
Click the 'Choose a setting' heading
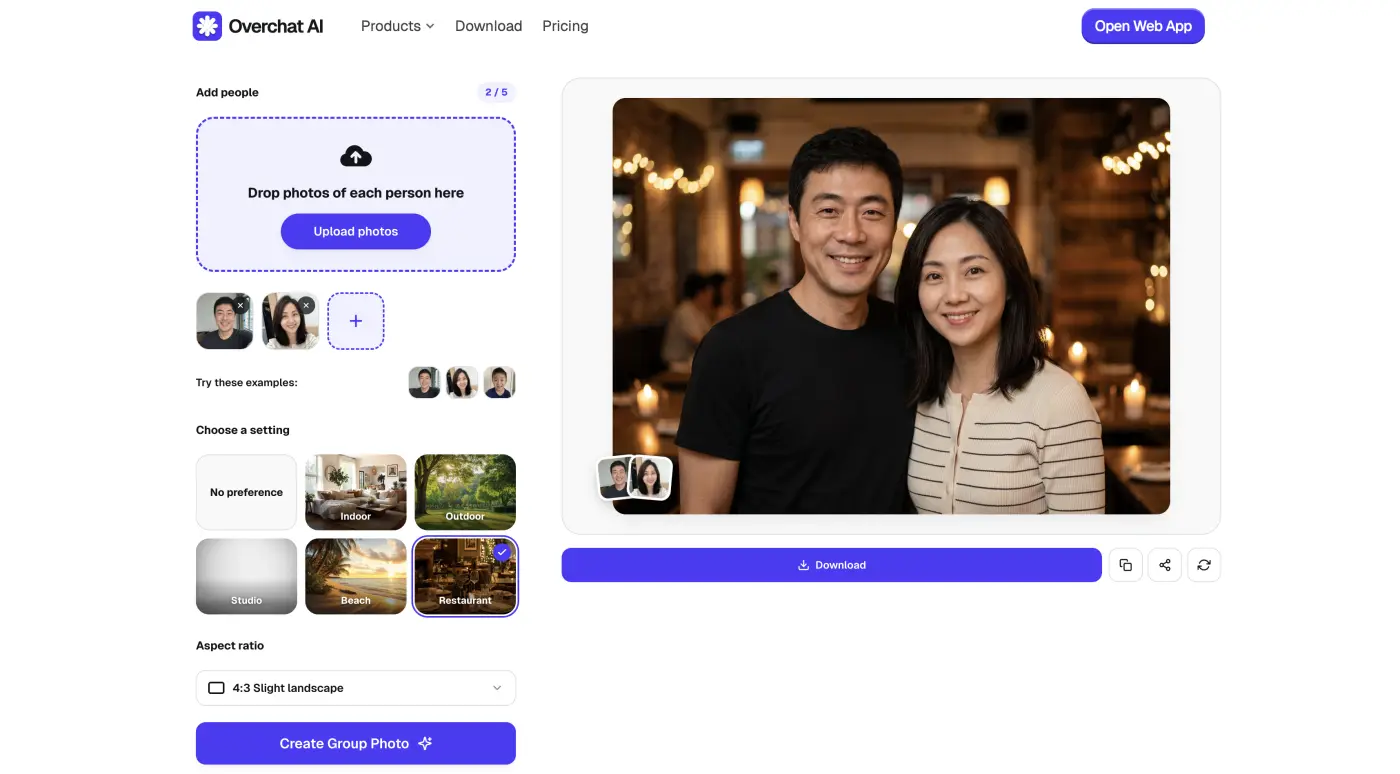(x=243, y=430)
